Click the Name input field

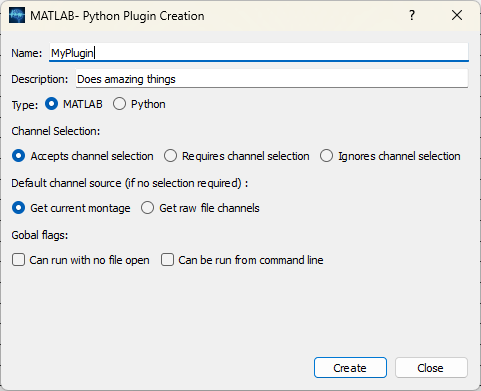[259, 52]
